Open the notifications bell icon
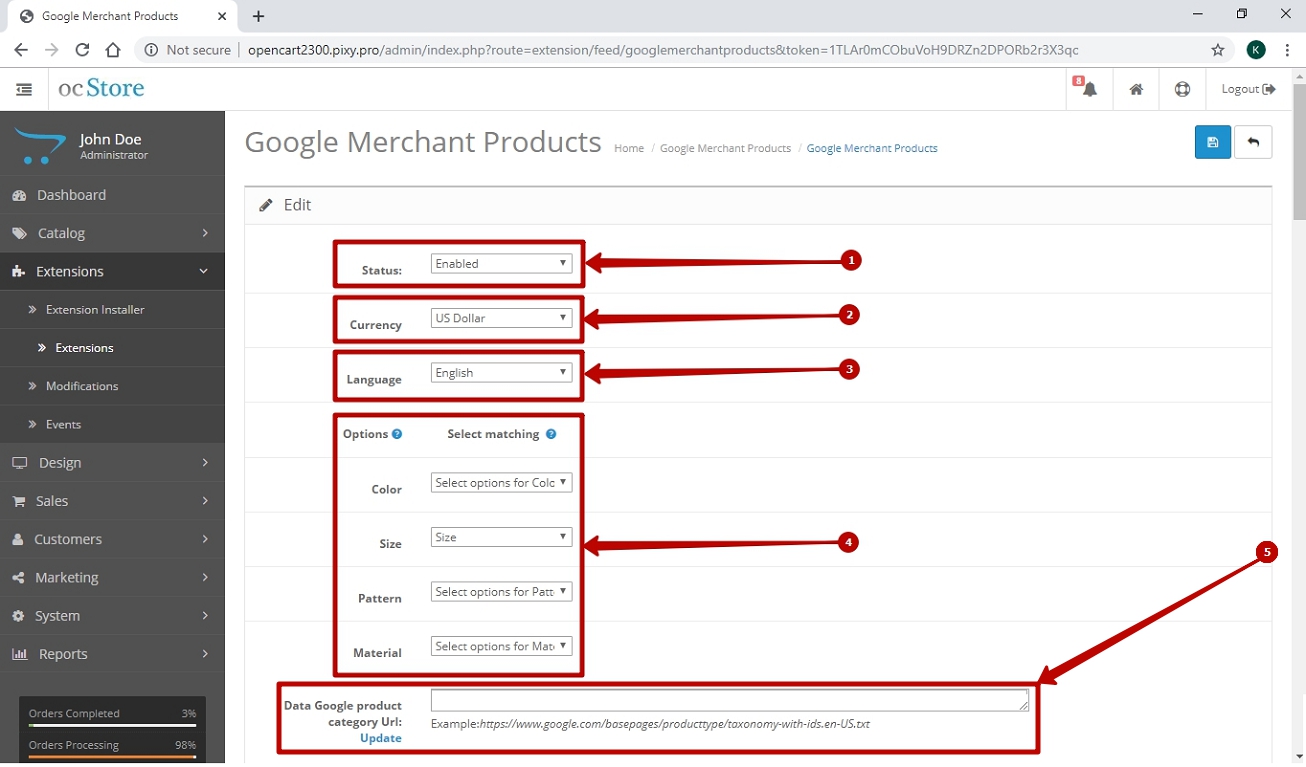This screenshot has height=767, width=1306. [x=1089, y=89]
